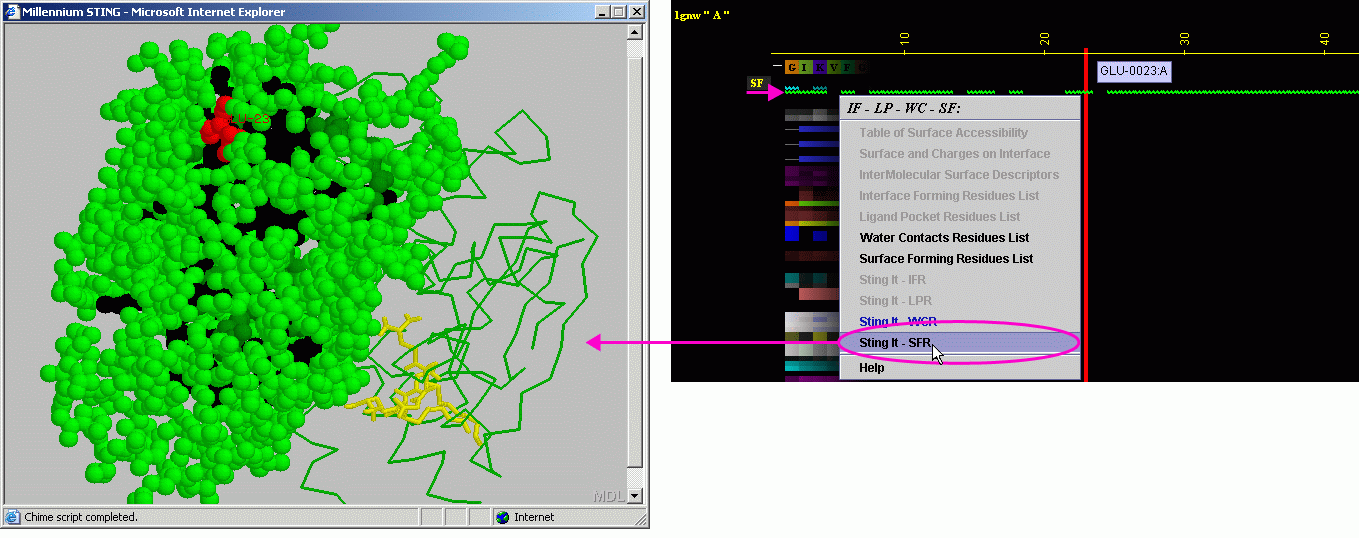Click the IF - LP - WC - SF: menu header
Viewport: 1359px width, 538px height.
(x=903, y=108)
